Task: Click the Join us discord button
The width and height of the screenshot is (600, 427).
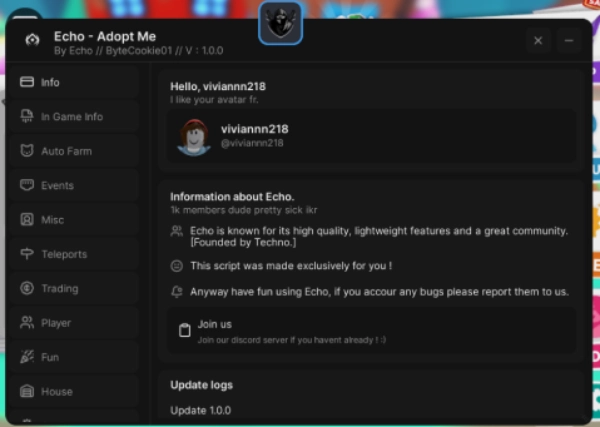Action: [372, 331]
